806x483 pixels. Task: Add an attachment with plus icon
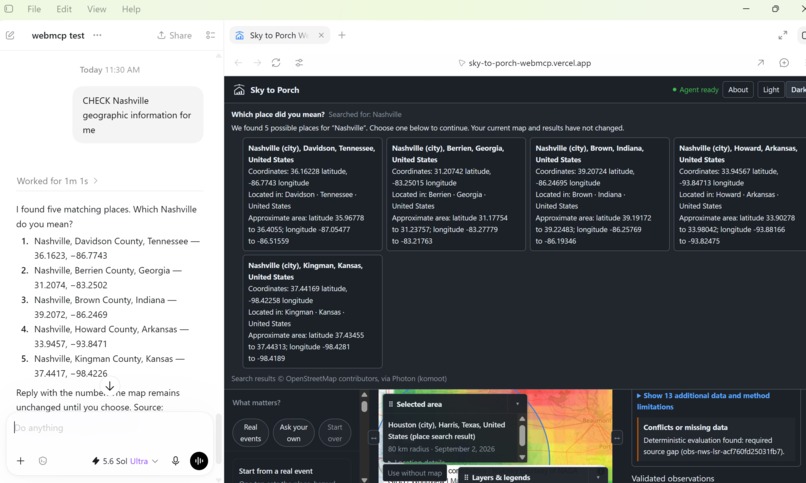[21, 461]
